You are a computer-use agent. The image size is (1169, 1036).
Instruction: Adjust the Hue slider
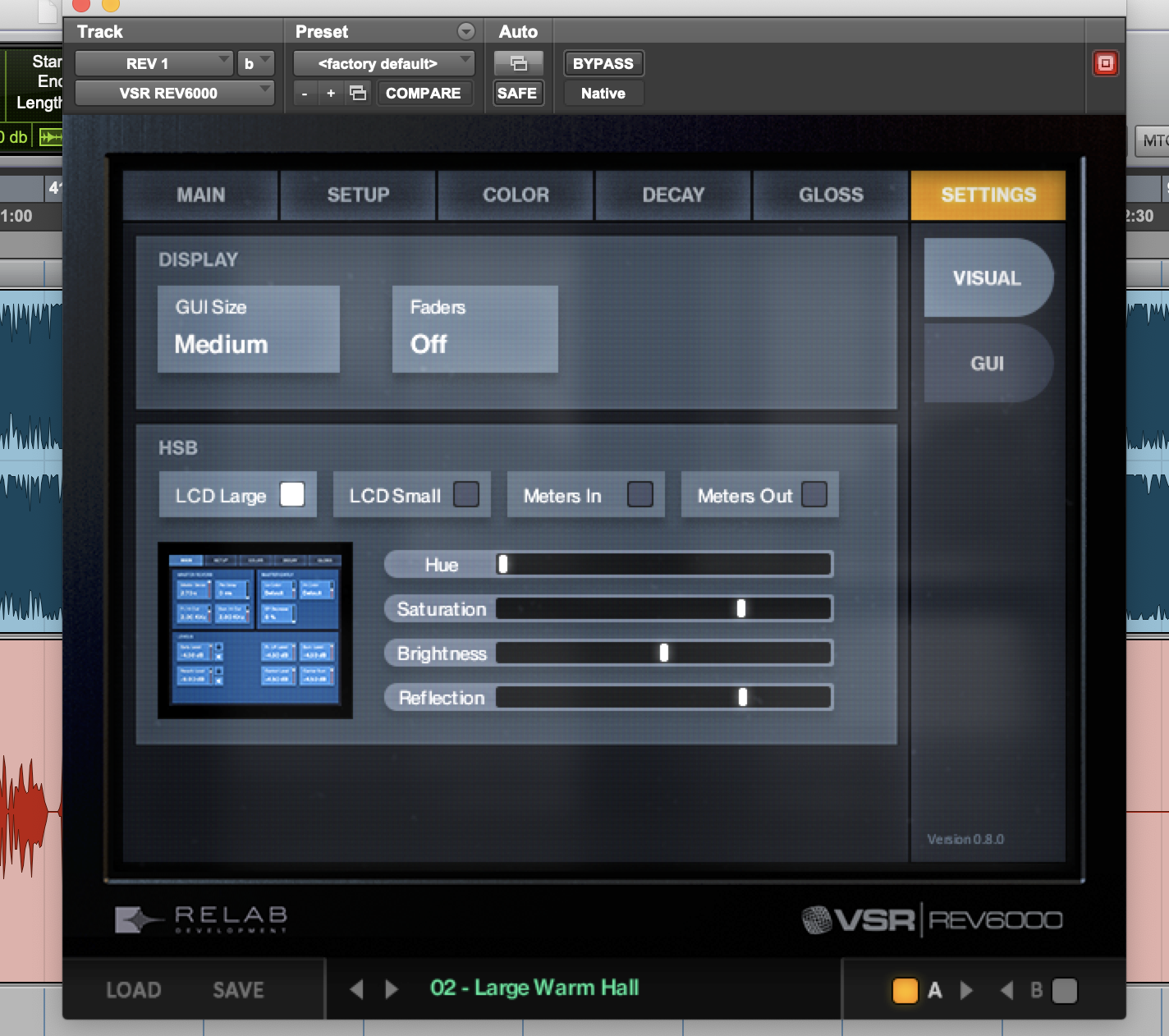point(664,564)
